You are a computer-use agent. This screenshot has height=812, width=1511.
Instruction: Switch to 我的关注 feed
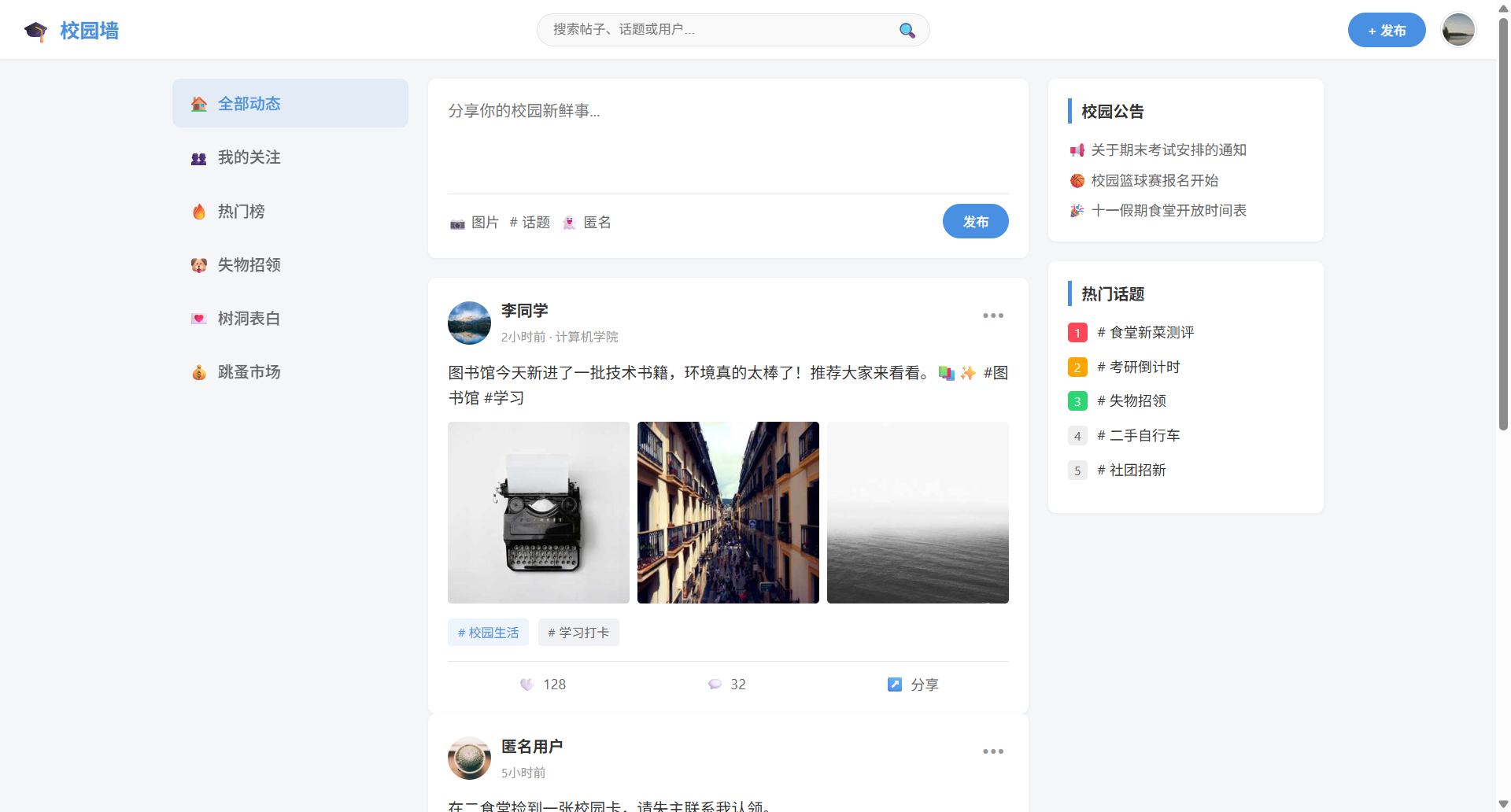click(248, 157)
